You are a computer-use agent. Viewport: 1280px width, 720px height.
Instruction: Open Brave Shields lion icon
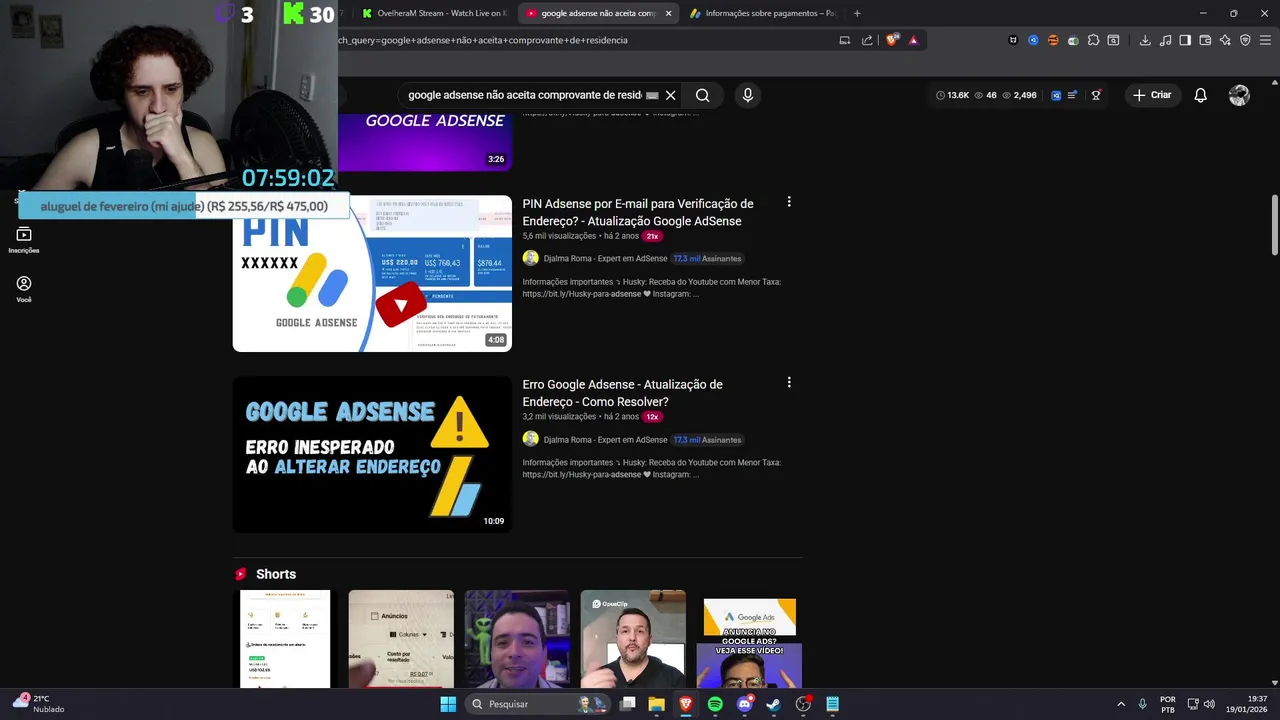pyautogui.click(x=892, y=40)
